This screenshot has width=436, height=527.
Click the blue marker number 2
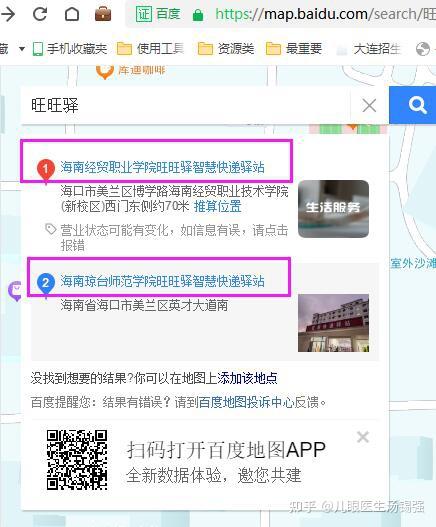pyautogui.click(x=46, y=284)
